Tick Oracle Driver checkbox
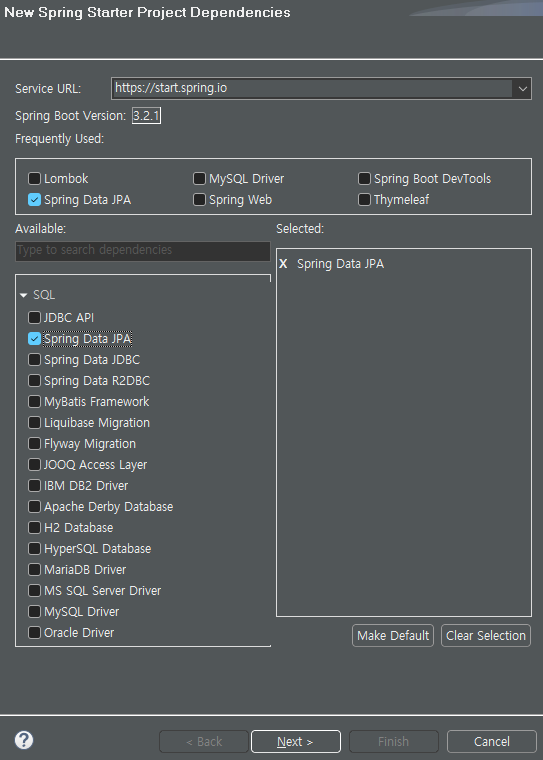543x760 pixels. click(x=34, y=633)
